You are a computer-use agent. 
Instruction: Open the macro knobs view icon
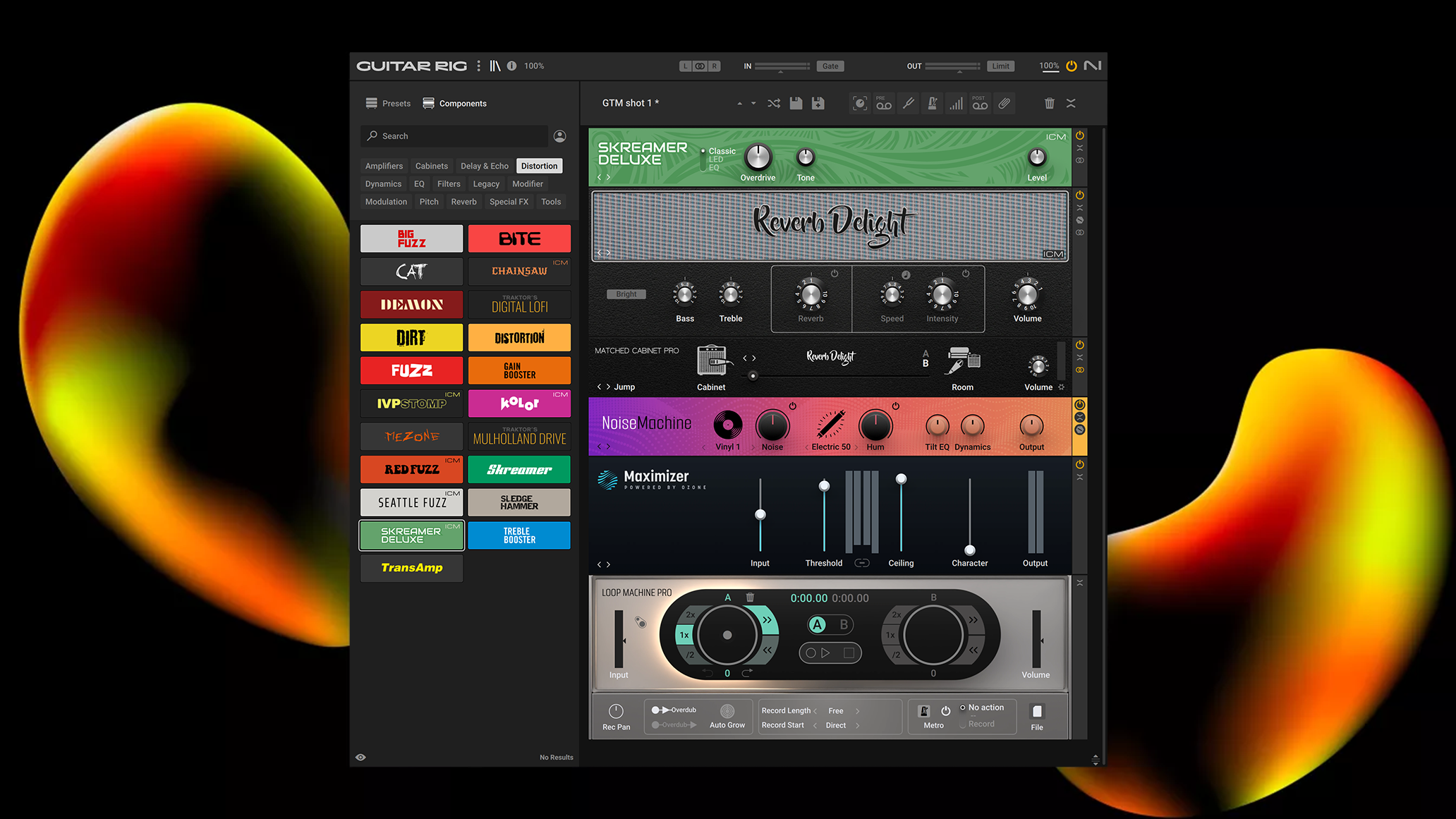tap(860, 104)
